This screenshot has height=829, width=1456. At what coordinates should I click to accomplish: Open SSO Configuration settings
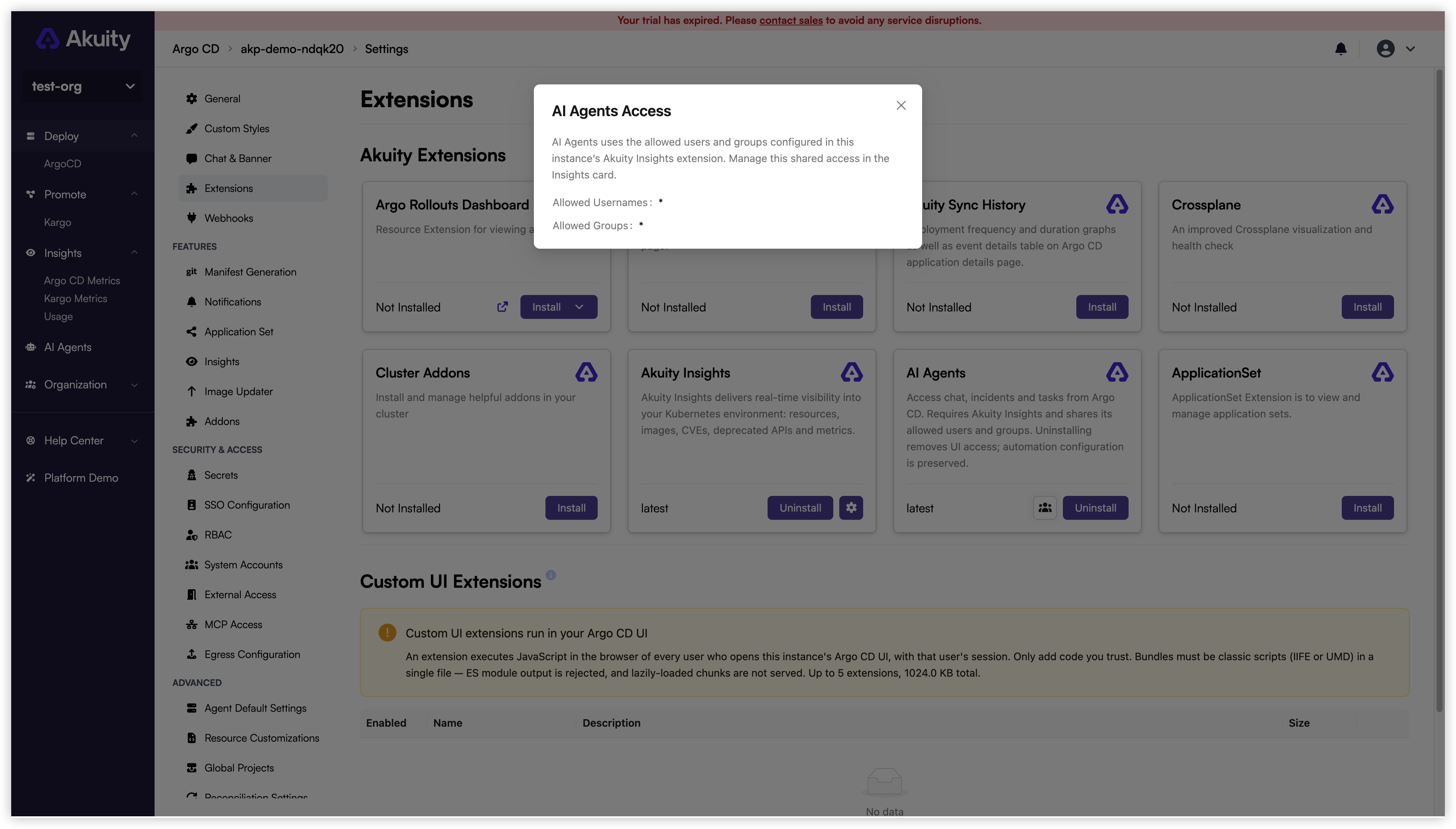(253, 505)
